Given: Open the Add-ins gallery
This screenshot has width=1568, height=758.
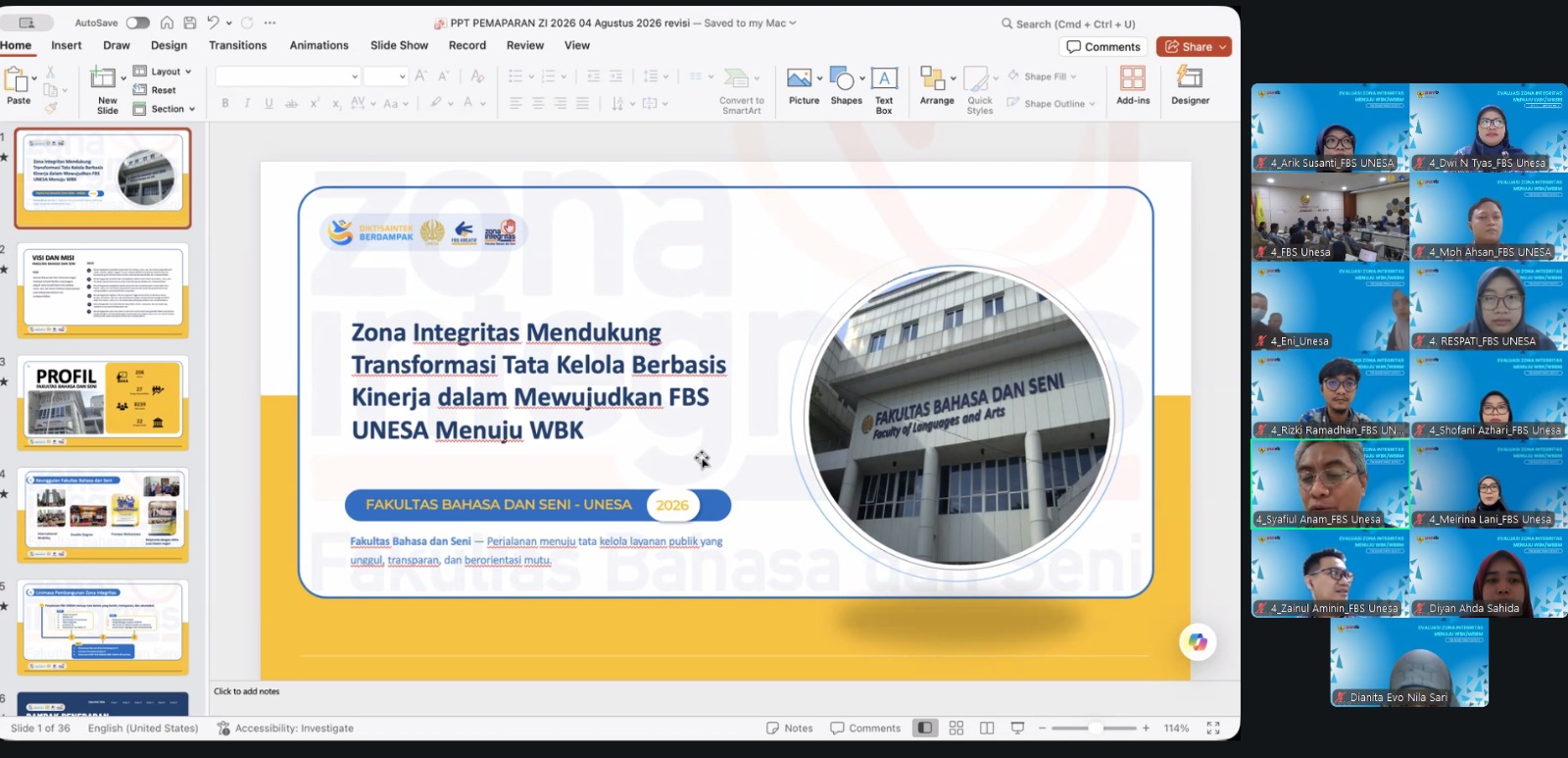Looking at the screenshot, I should pyautogui.click(x=1133, y=85).
